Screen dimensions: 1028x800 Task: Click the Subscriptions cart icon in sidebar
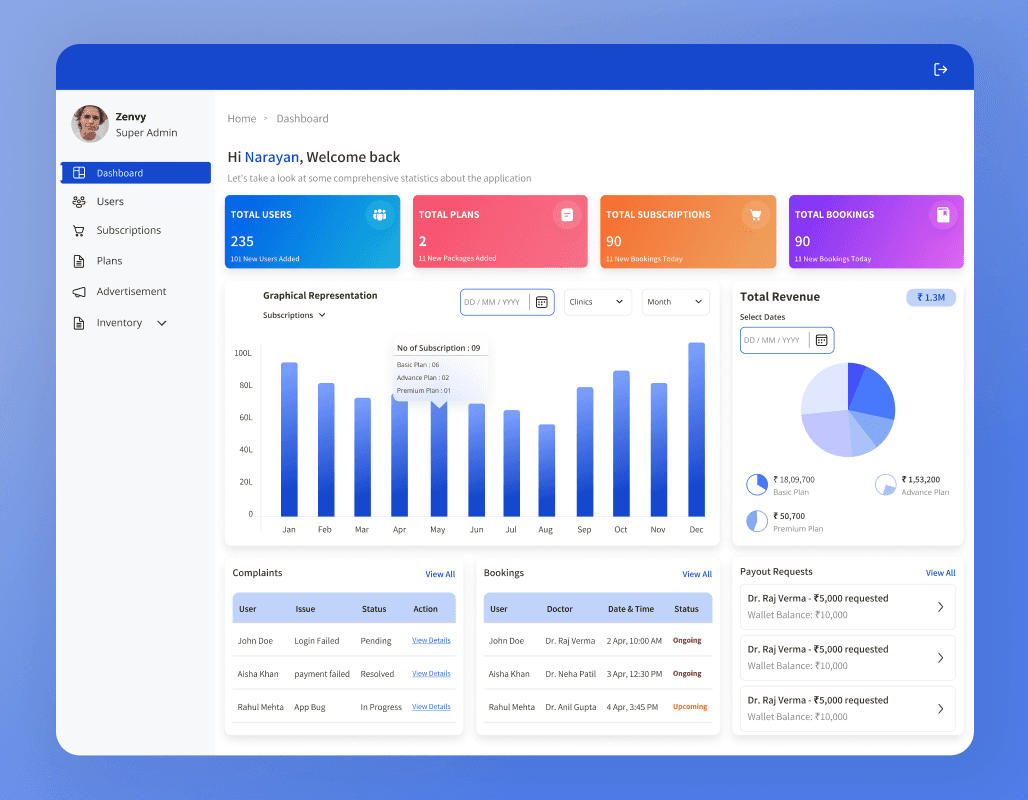point(79,231)
